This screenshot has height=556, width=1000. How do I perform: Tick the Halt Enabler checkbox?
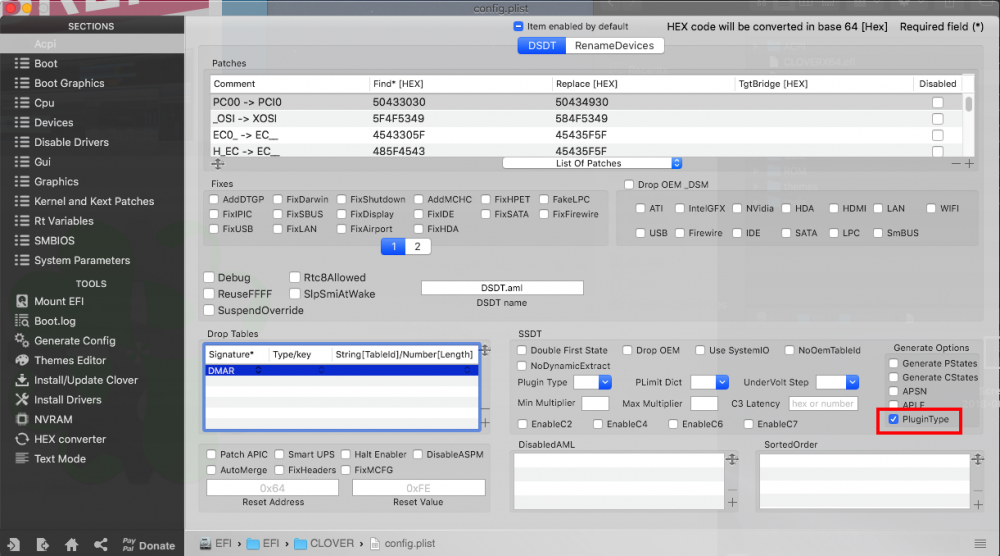(x=346, y=455)
